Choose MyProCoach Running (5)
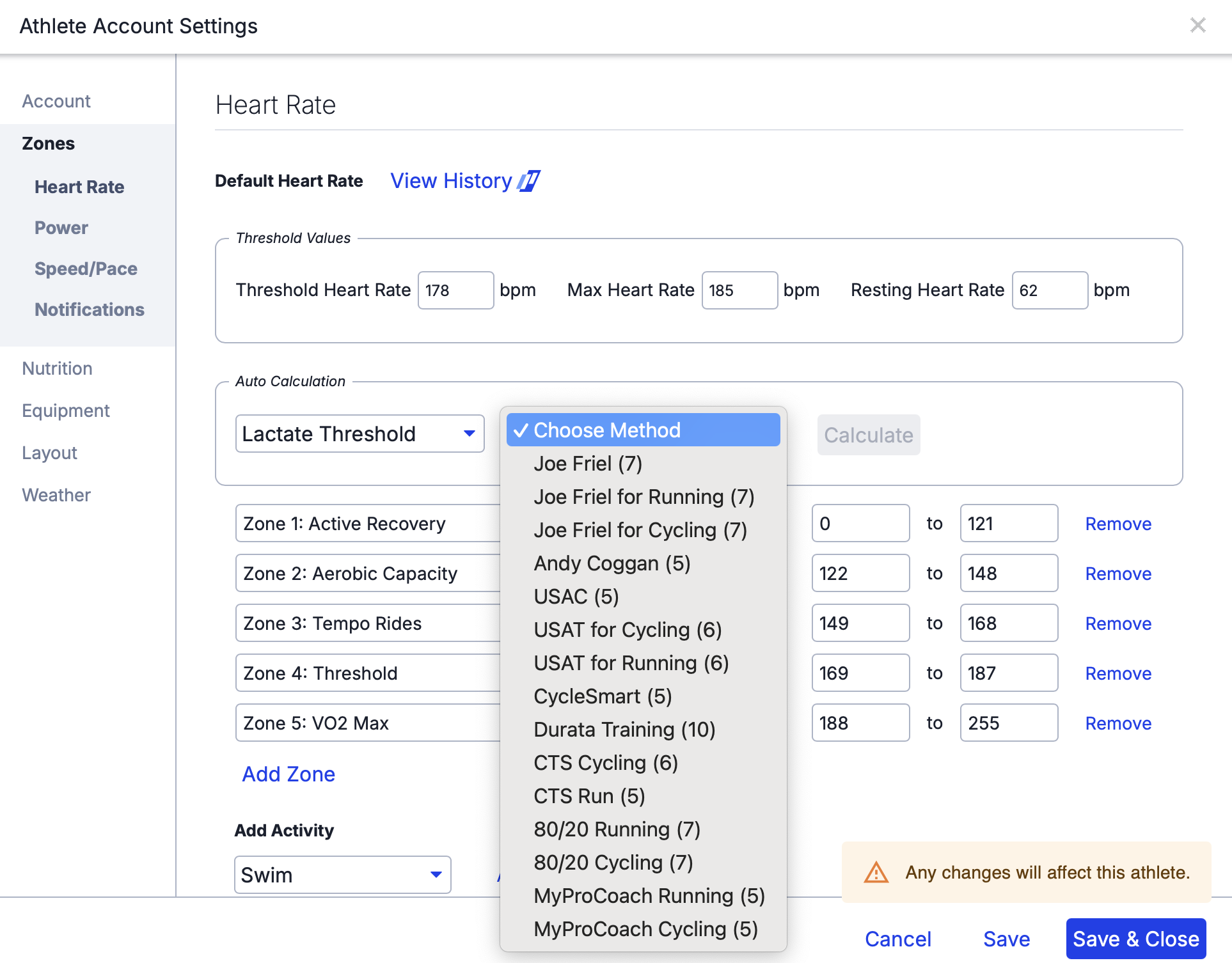 click(643, 895)
